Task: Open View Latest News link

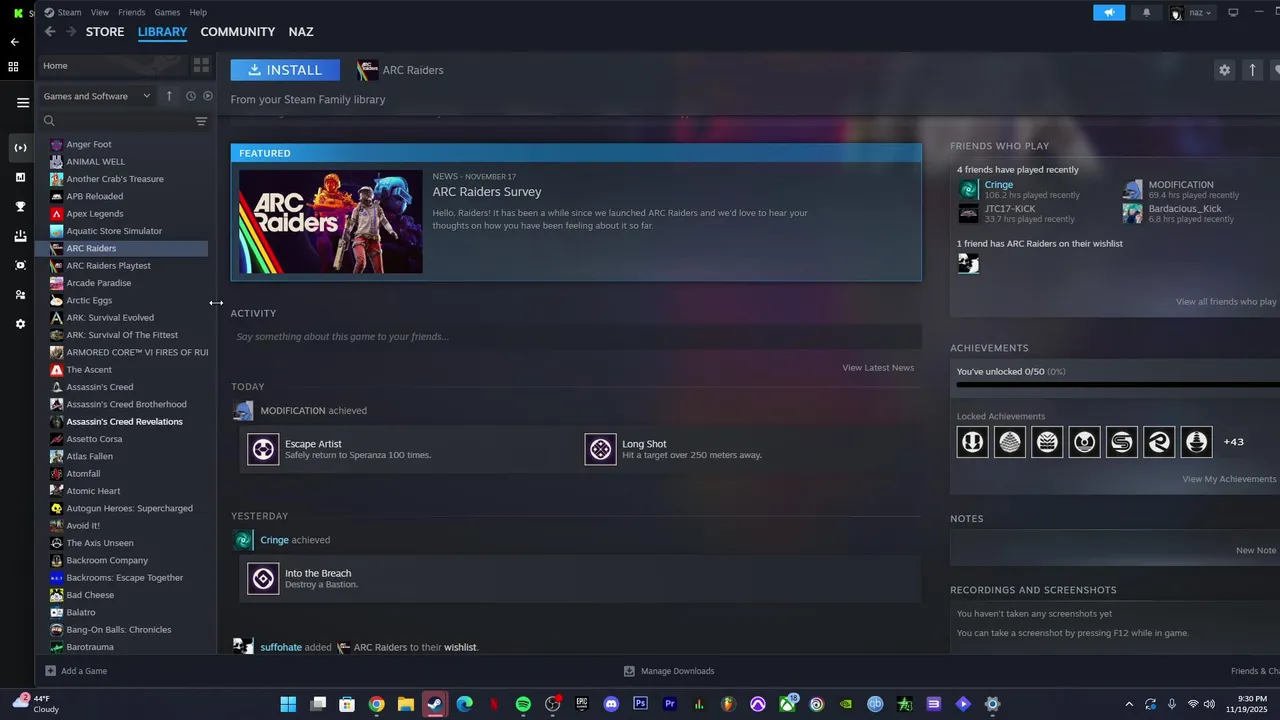Action: pyautogui.click(x=878, y=367)
